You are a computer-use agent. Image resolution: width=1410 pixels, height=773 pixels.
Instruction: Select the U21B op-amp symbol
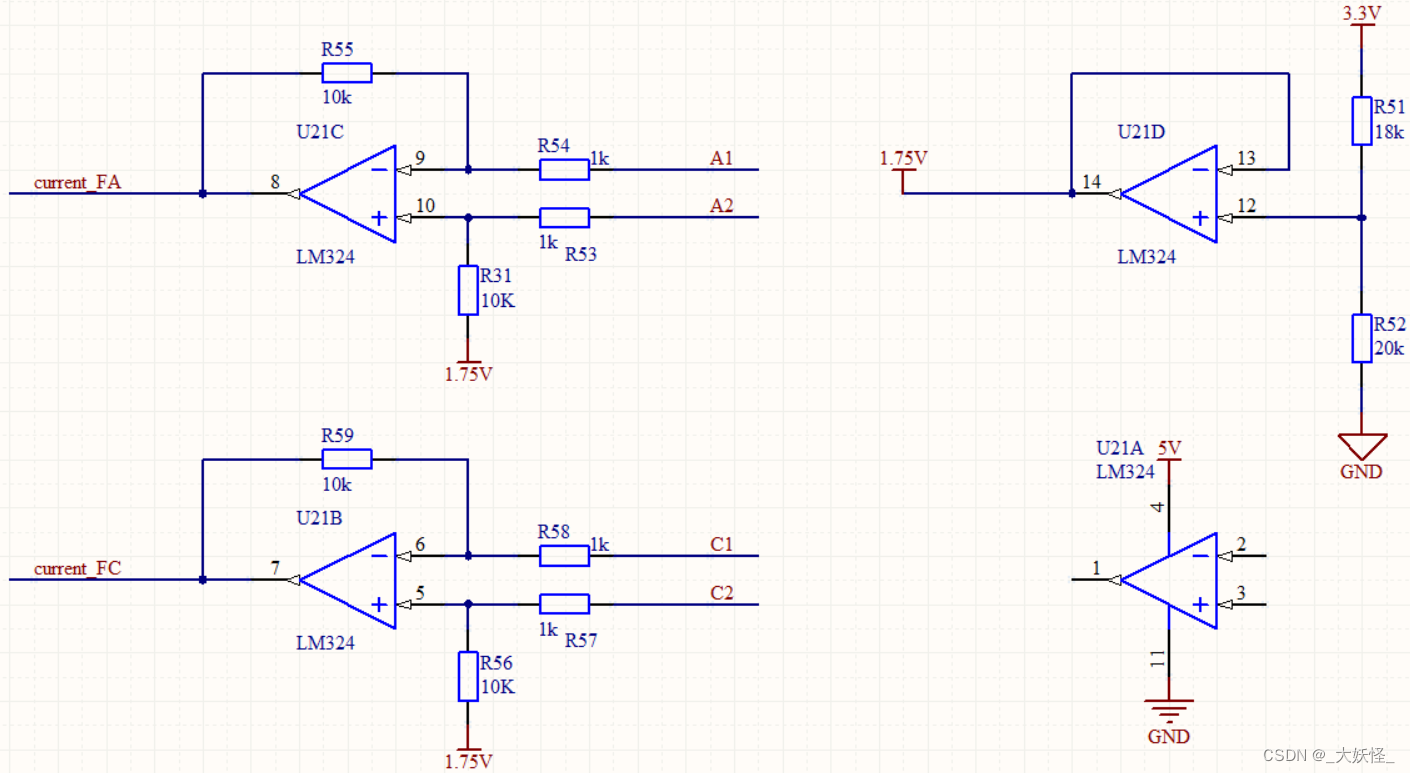pyautogui.click(x=350, y=580)
